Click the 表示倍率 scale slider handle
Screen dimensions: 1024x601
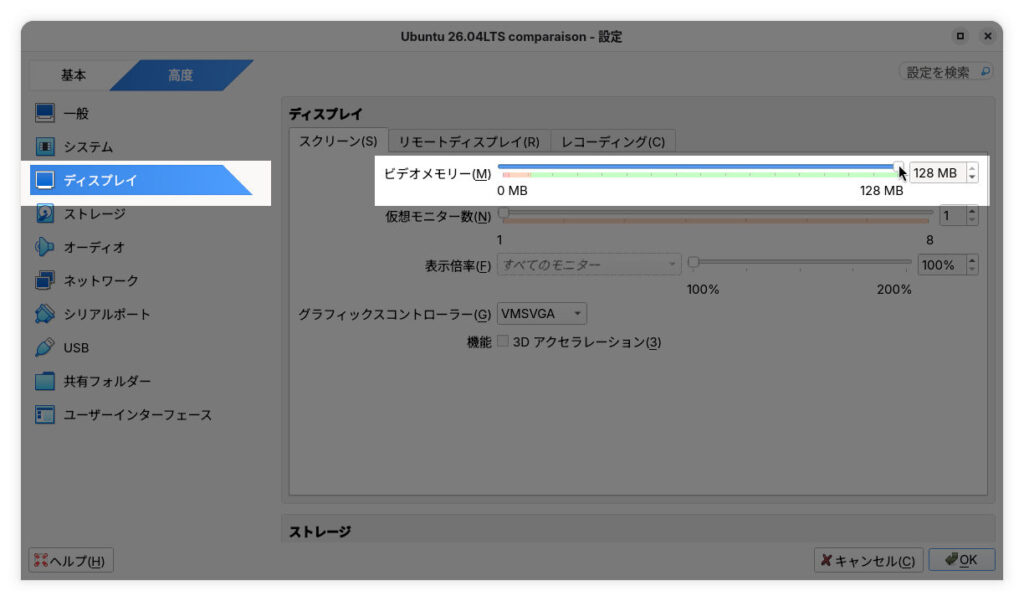point(694,262)
